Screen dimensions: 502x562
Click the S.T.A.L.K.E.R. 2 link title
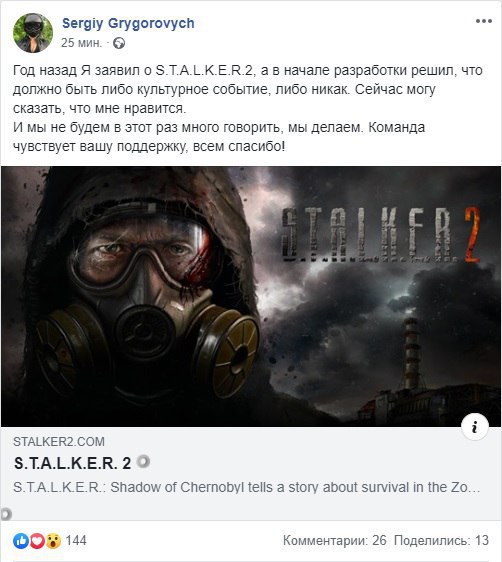(72, 463)
